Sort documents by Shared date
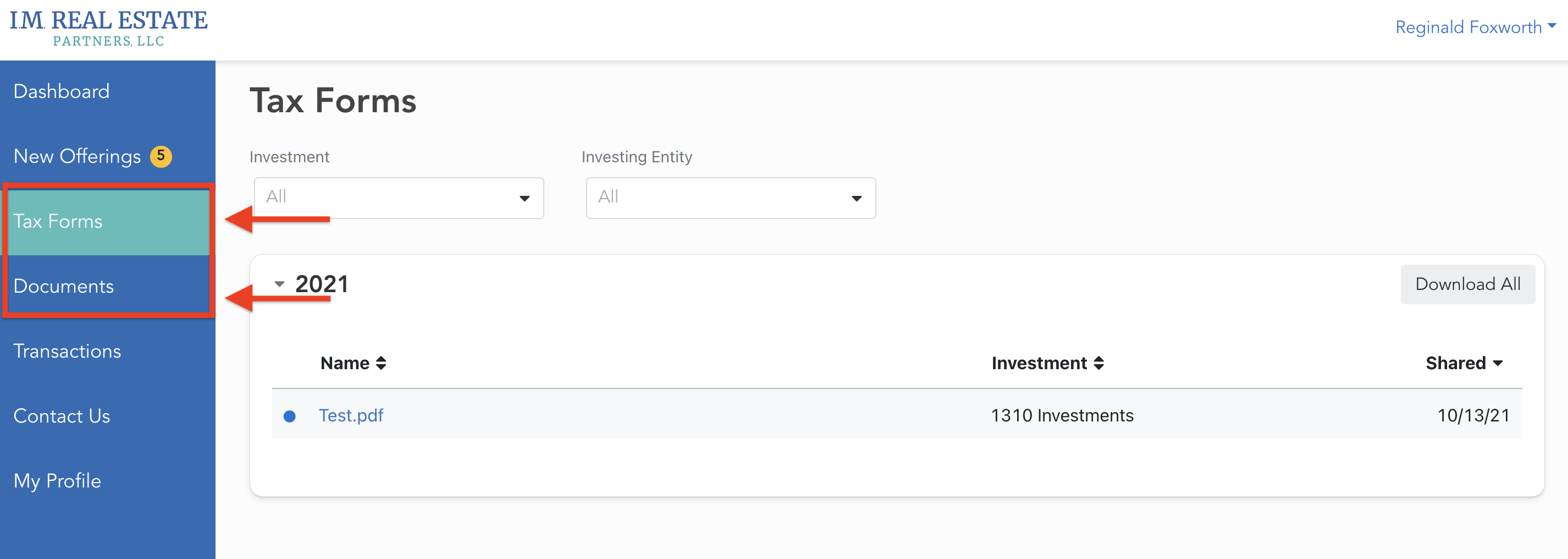The width and height of the screenshot is (1568, 559). point(1465,363)
